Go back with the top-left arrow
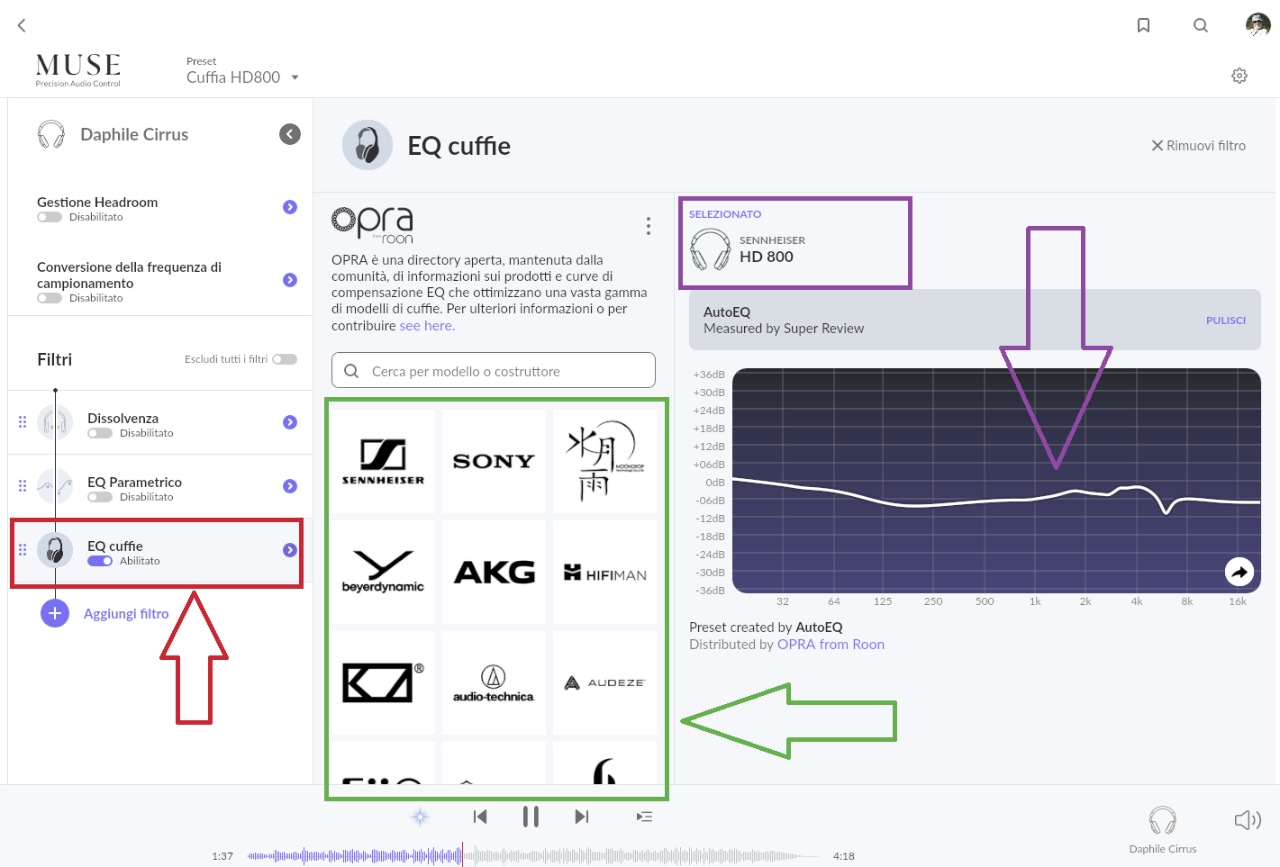This screenshot has width=1280, height=867. point(22,26)
